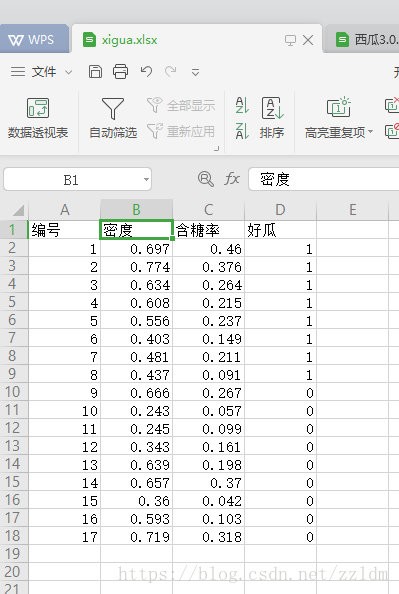Viewport: 399px width, 594px height.
Task: Select cell with value 0.37
Action: (x=208, y=483)
